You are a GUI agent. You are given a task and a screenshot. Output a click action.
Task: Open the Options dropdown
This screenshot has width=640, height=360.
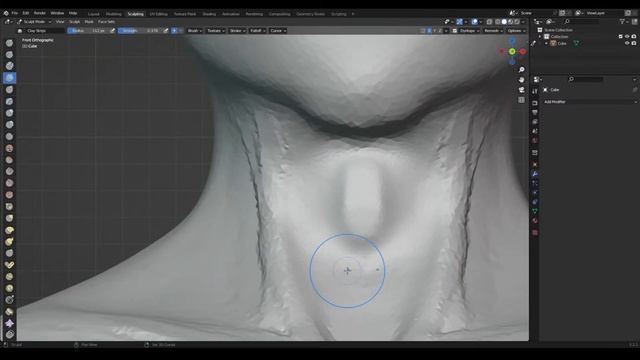pos(516,31)
